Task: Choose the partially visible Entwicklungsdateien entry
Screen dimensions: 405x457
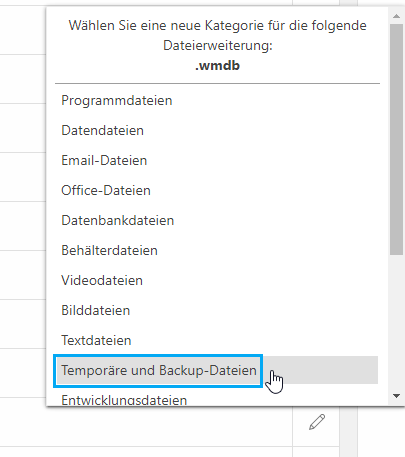Action: coord(217,399)
